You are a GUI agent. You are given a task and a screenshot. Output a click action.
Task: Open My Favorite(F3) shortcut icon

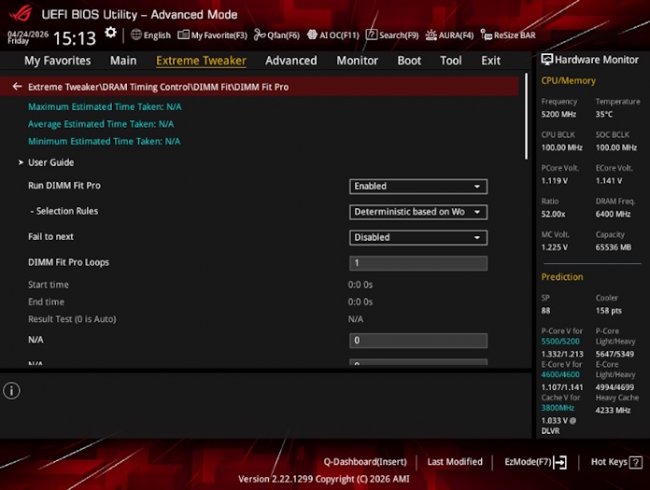(x=183, y=35)
